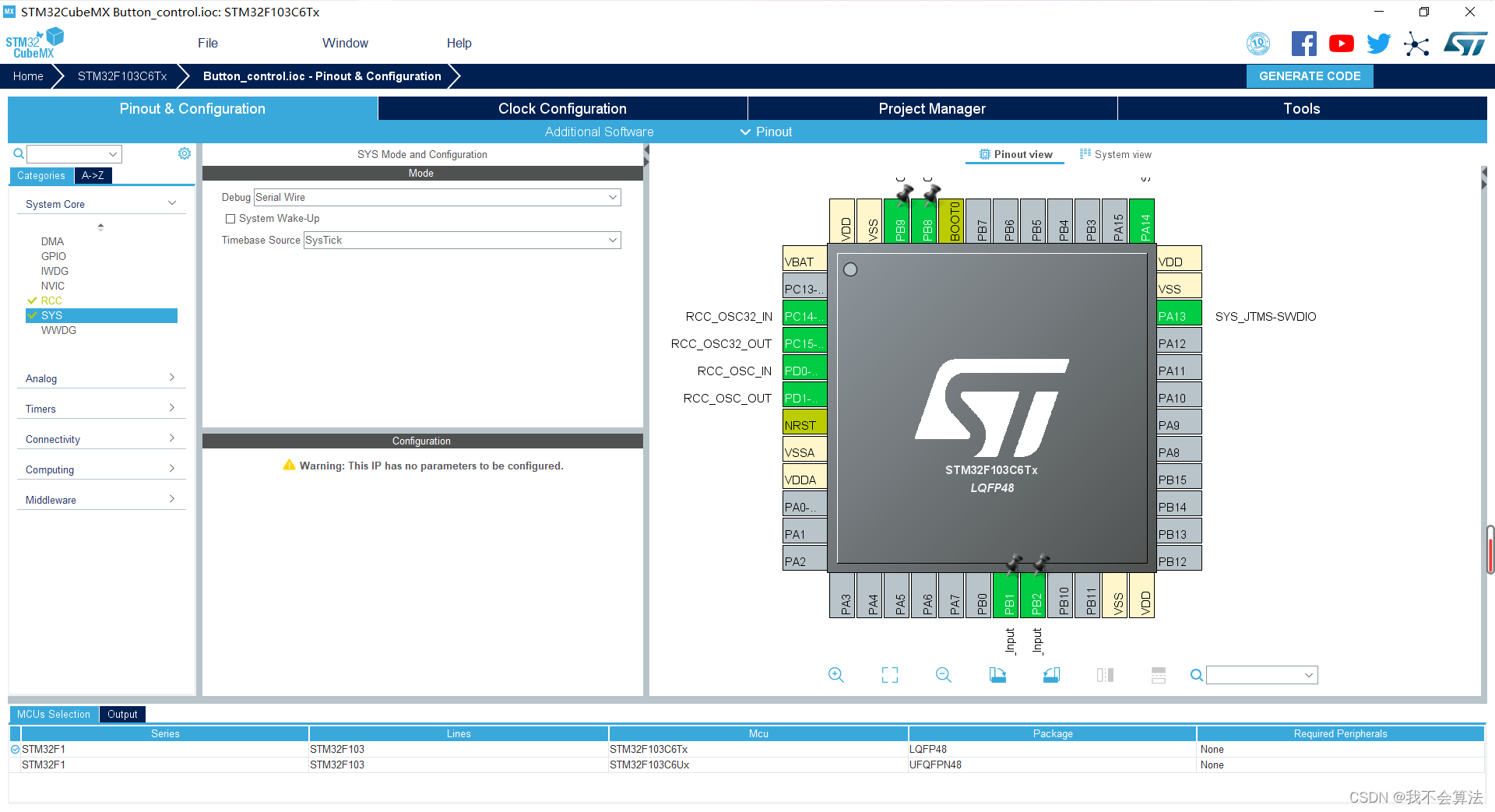Viewport: 1495px width, 812px height.
Task: Select RCC in System Core list
Action: (51, 301)
